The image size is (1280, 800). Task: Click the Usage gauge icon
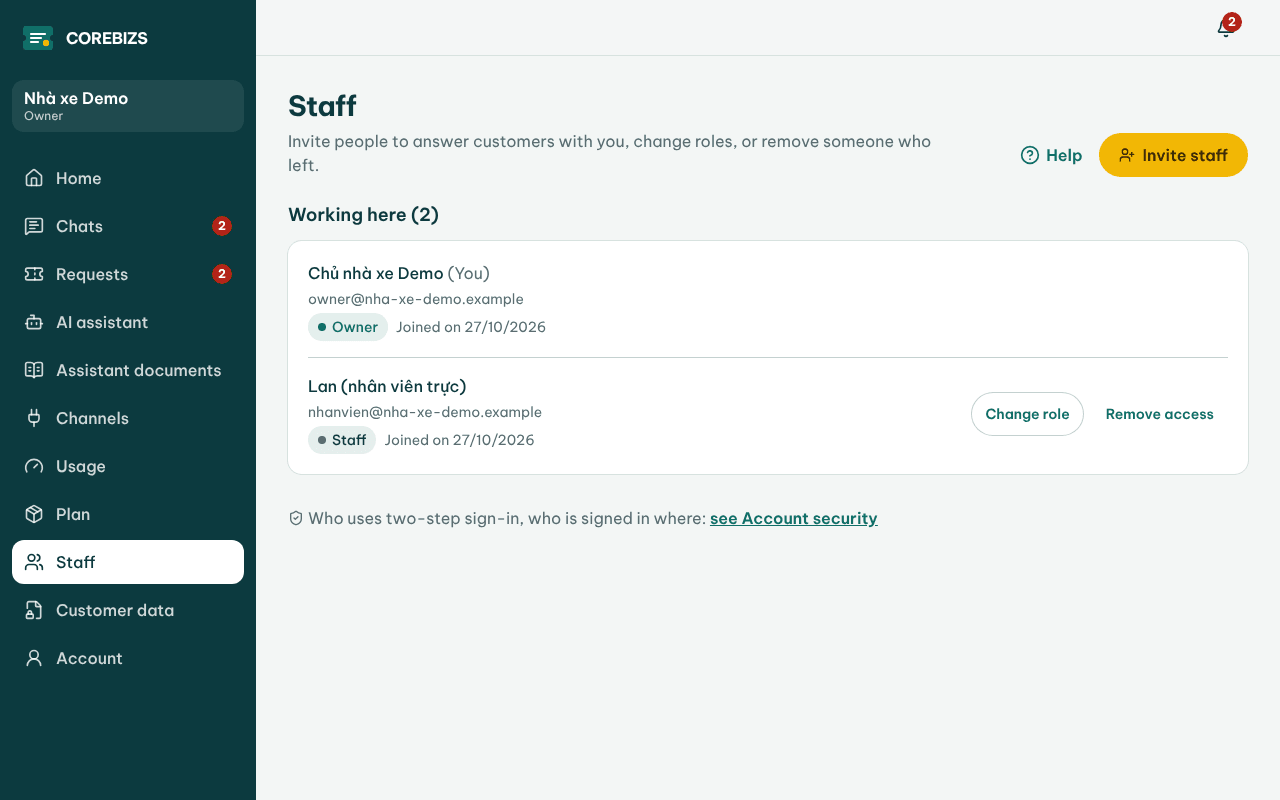point(34,466)
